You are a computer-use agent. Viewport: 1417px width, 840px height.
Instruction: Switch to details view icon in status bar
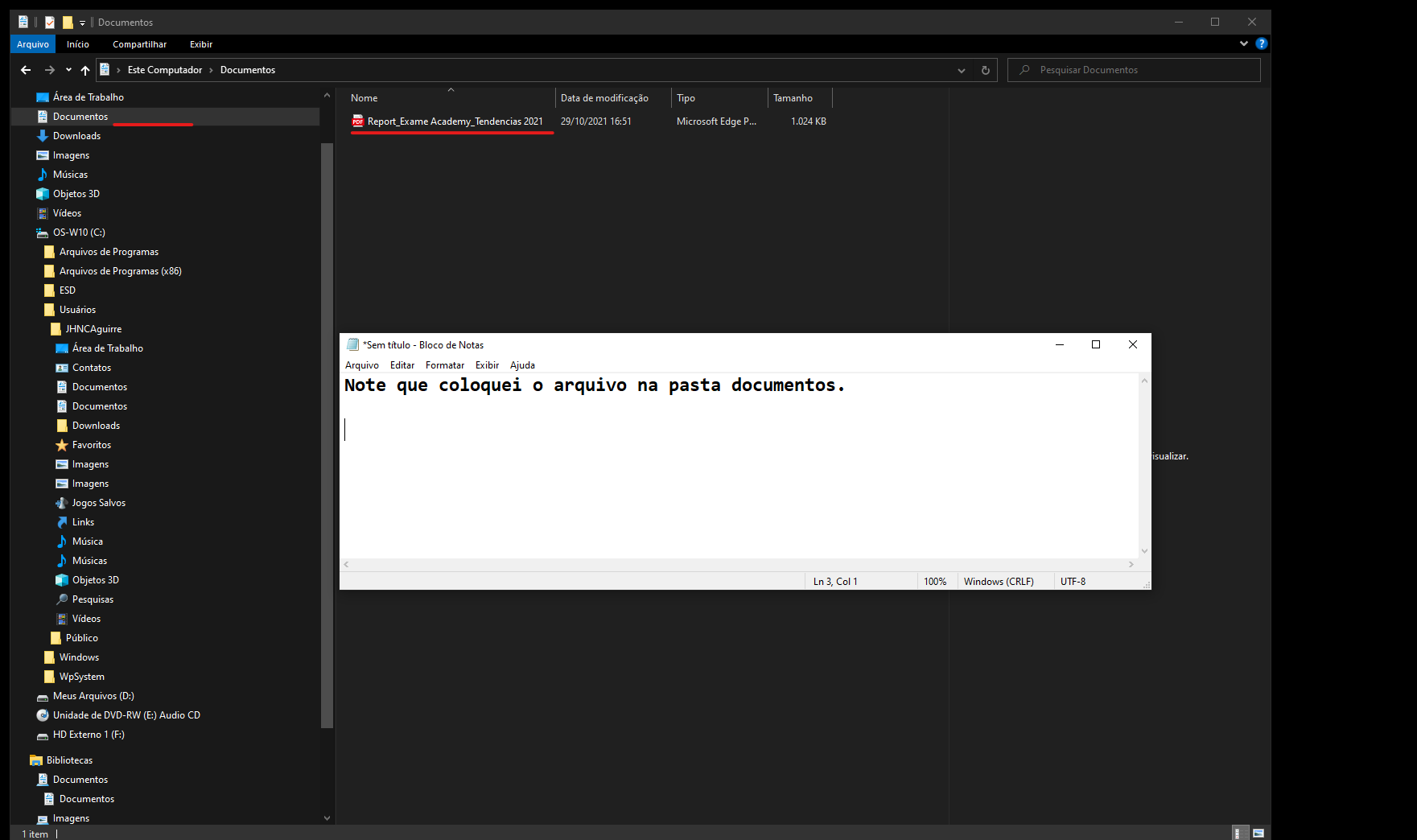click(x=1241, y=833)
